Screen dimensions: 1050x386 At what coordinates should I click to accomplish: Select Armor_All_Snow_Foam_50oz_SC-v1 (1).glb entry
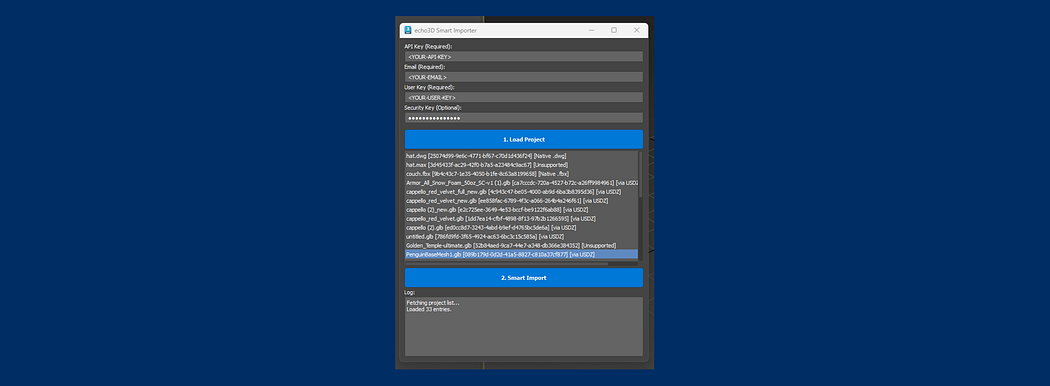coord(521,182)
